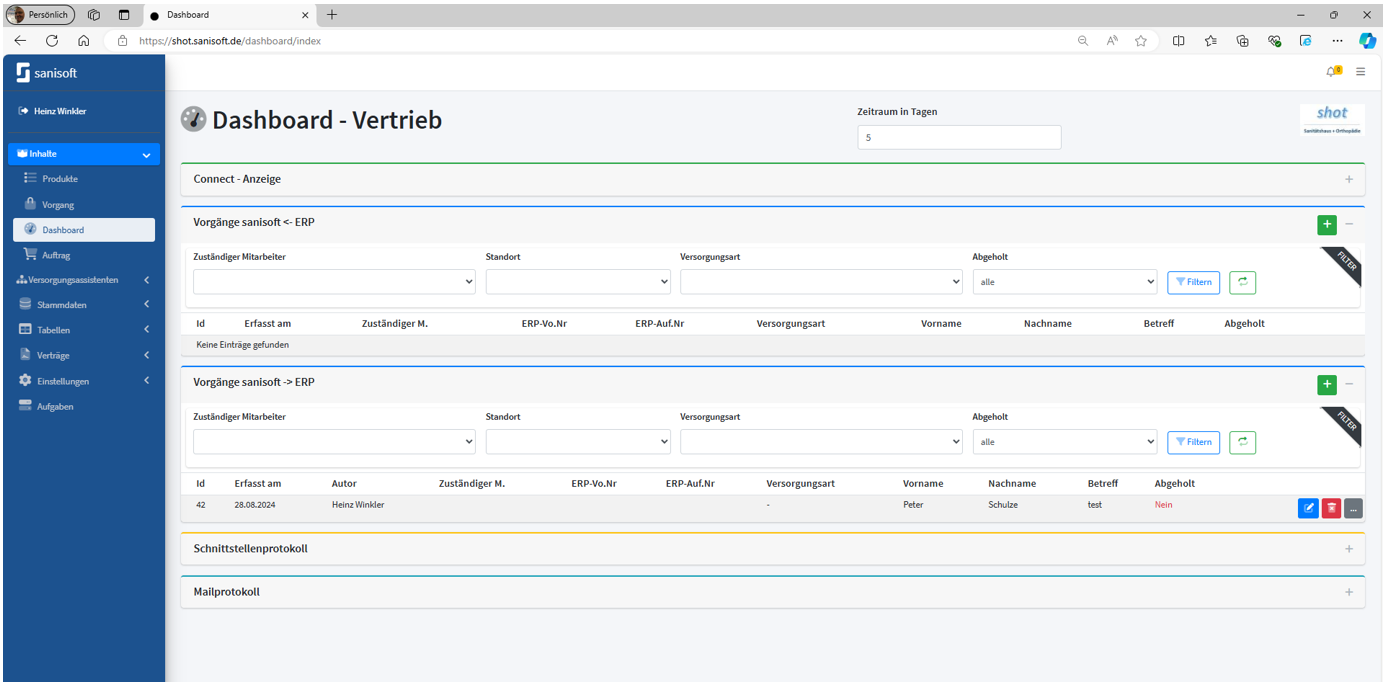Expand the Schnittstellenprotokoll panel

tap(1348, 549)
